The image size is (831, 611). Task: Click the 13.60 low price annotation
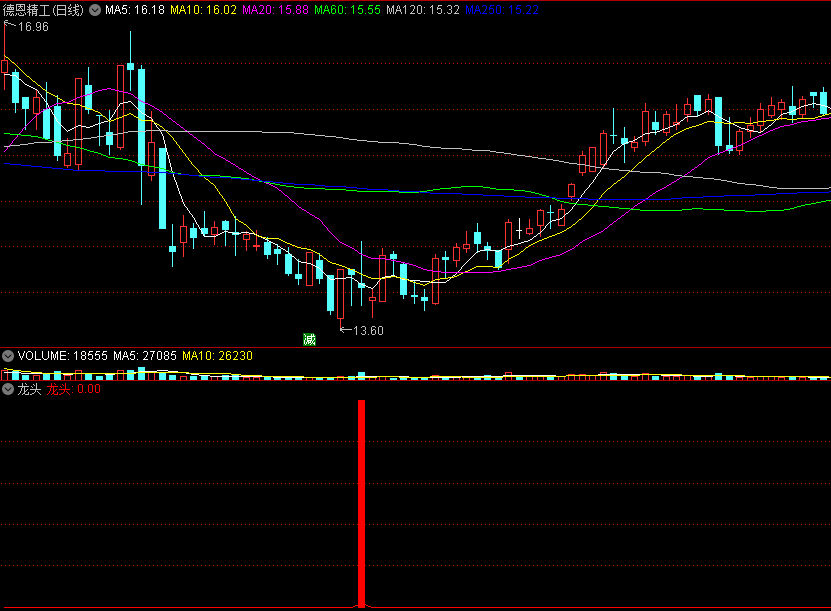[x=368, y=331]
